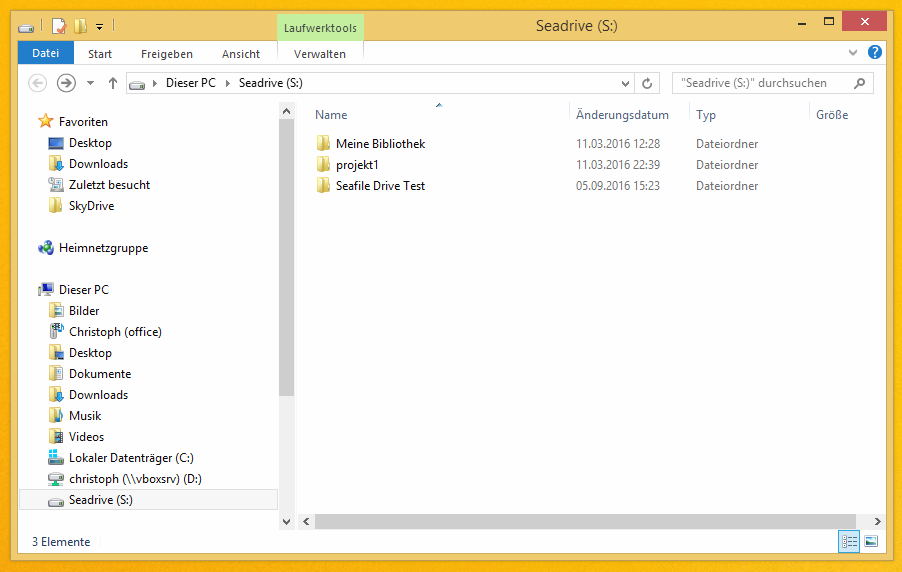Switch to large icons view in status bar
The width and height of the screenshot is (902, 572).
click(x=871, y=542)
